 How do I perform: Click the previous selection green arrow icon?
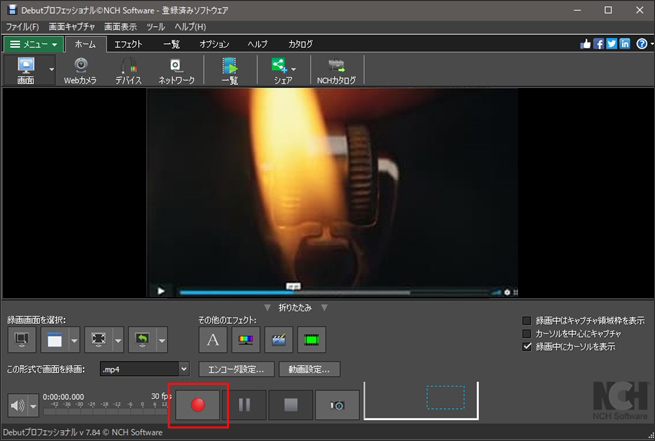(142, 340)
